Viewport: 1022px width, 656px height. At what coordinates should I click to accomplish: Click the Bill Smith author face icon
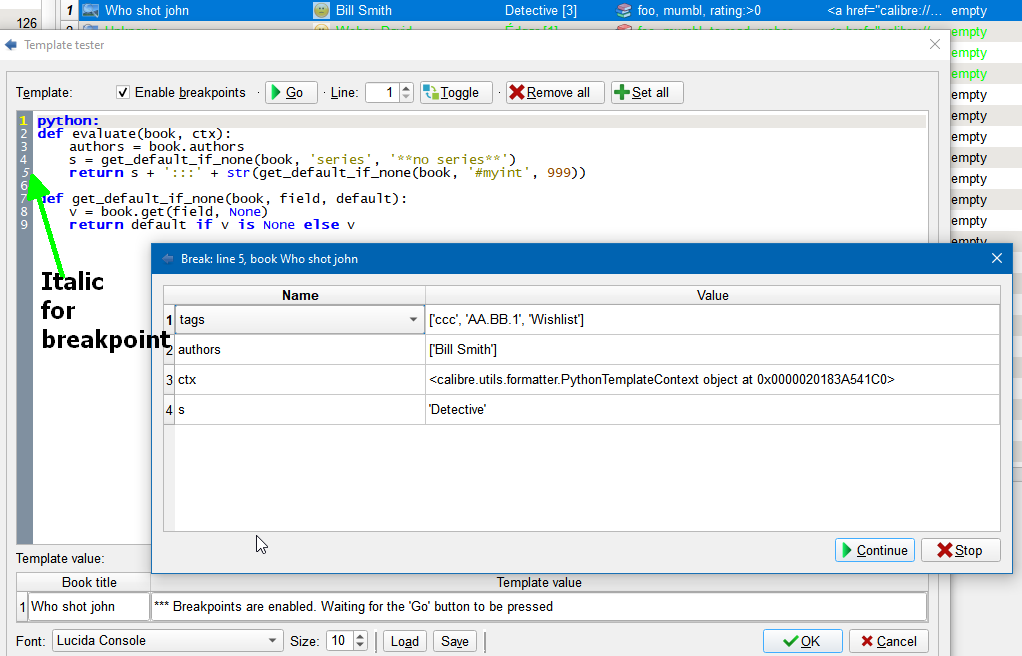[321, 11]
